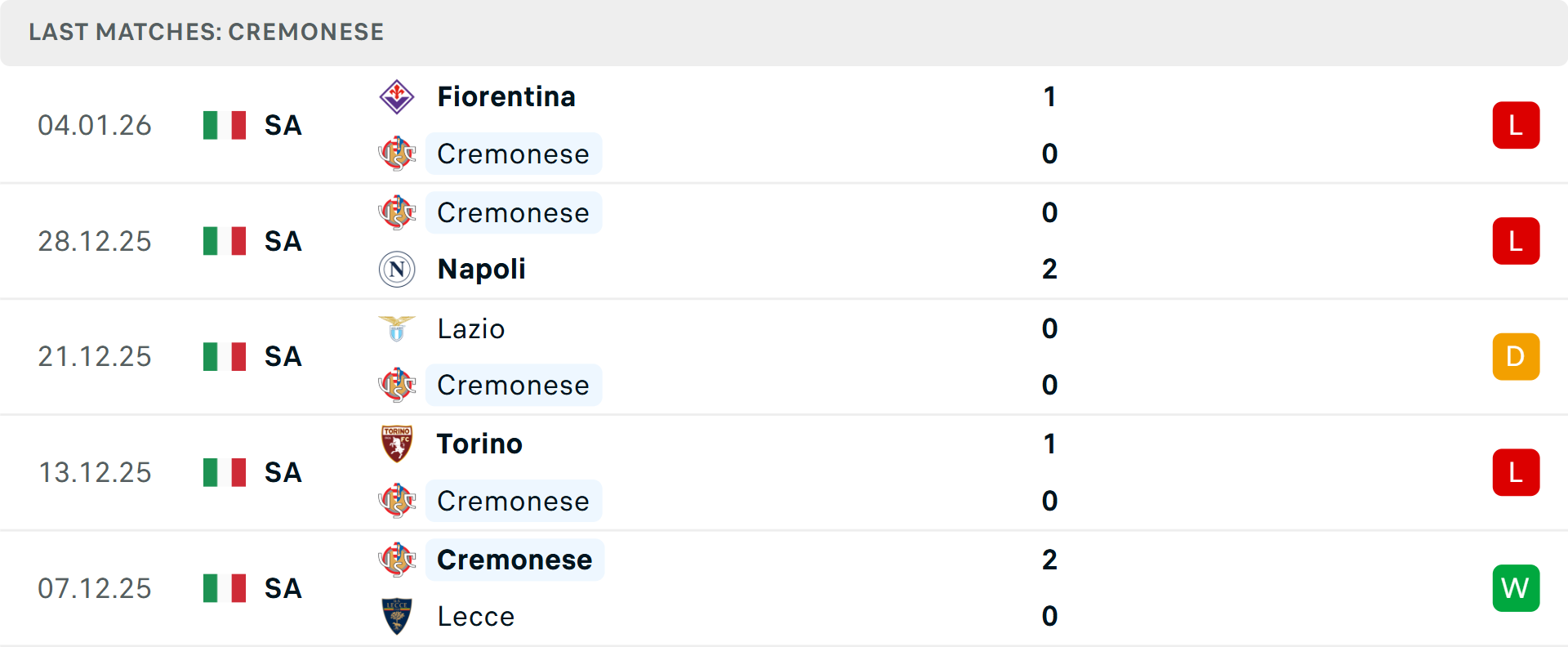Open the Fiorentina team link
The image size is (1568, 647).
pos(506,97)
